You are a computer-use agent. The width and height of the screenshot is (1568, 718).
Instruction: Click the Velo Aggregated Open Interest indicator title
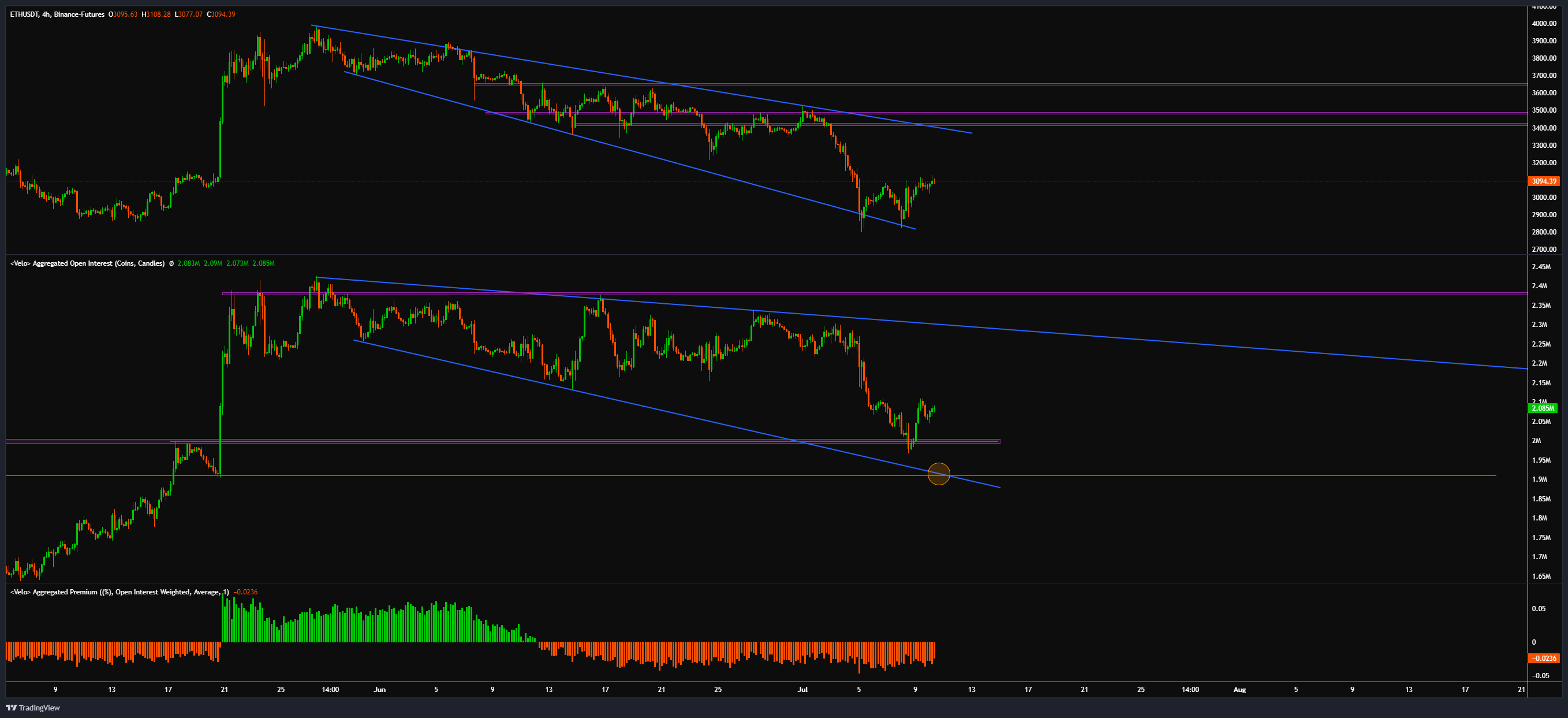tap(87, 263)
